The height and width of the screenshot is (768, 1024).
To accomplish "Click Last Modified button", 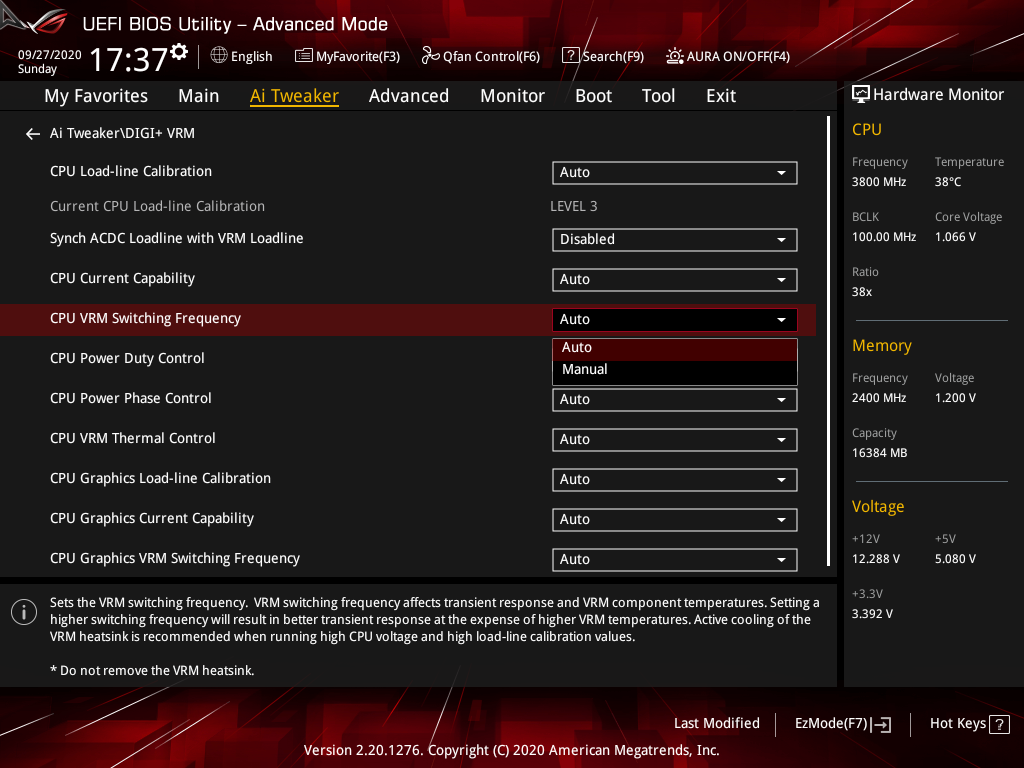I will tap(716, 724).
